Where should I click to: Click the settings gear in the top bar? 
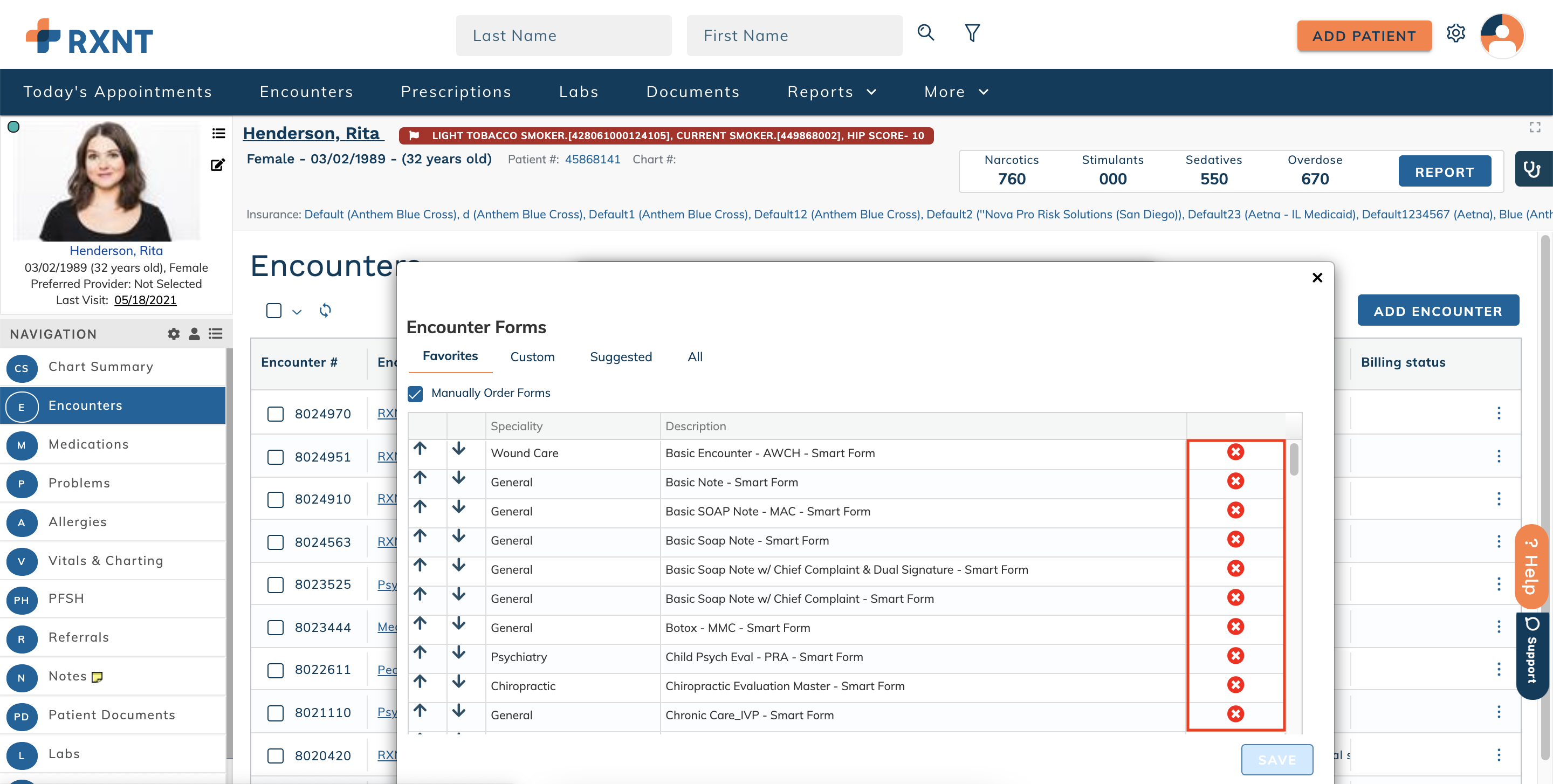click(x=1456, y=34)
